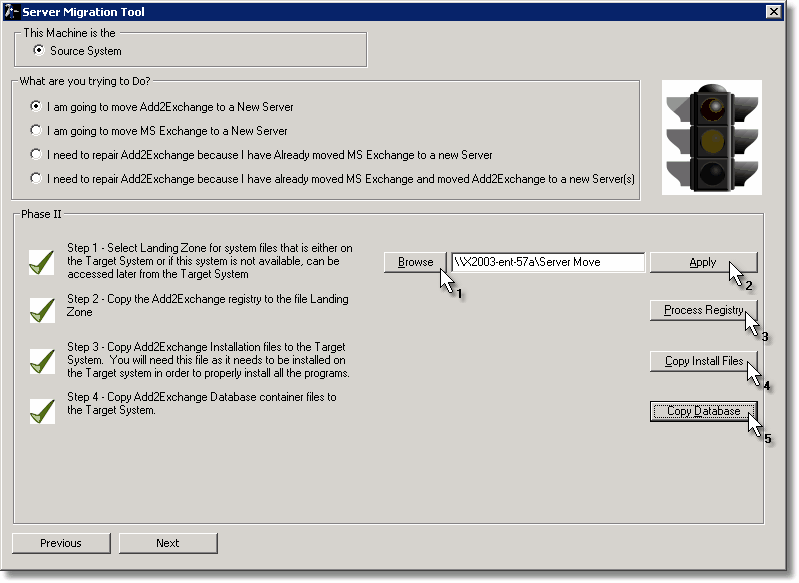Click the traffic light status image
This screenshot has height=583, width=799.
click(x=711, y=137)
